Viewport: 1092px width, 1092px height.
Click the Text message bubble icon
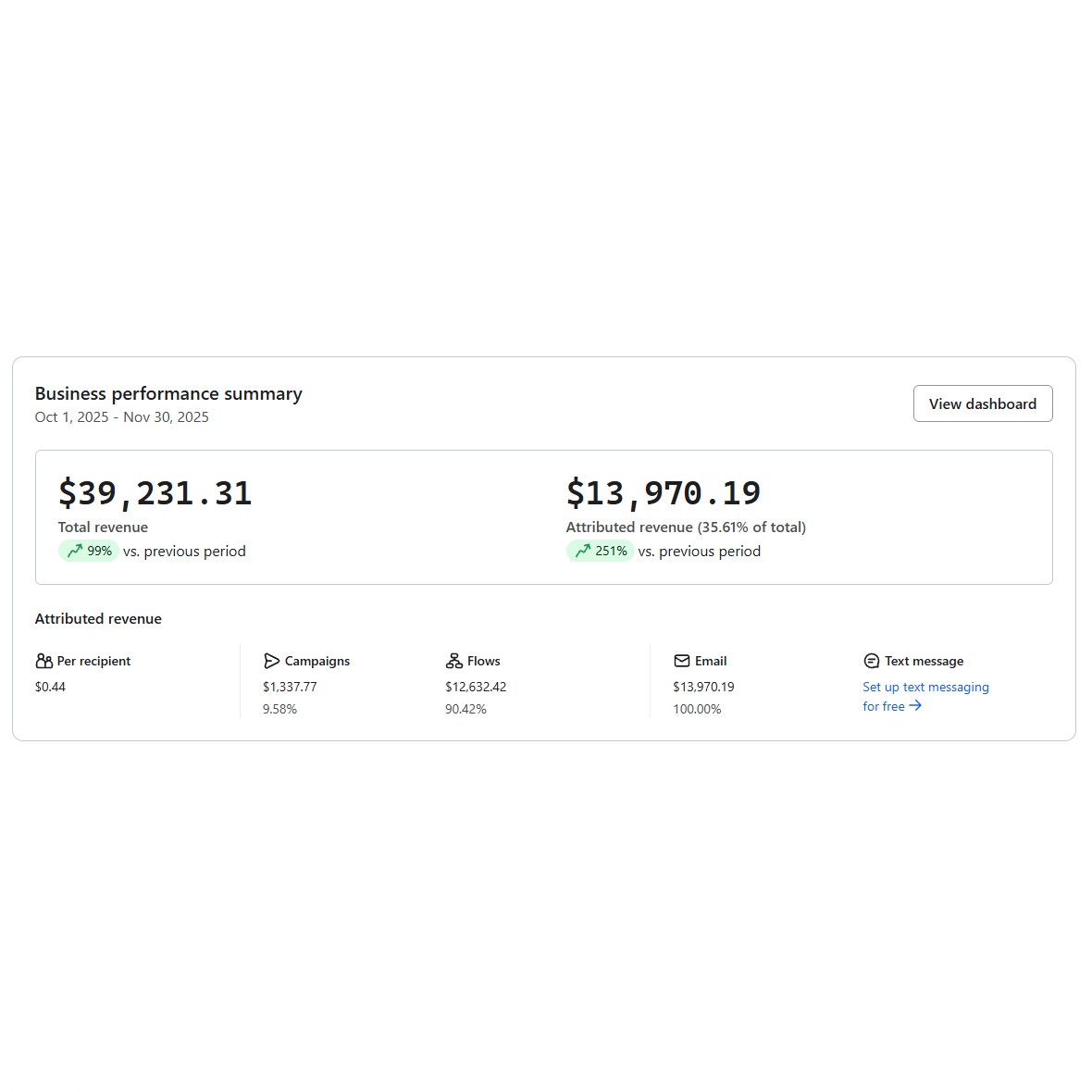pyautogui.click(x=871, y=661)
